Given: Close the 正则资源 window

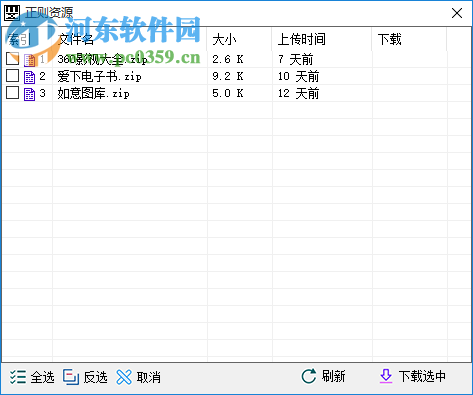Looking at the screenshot, I should [x=457, y=13].
